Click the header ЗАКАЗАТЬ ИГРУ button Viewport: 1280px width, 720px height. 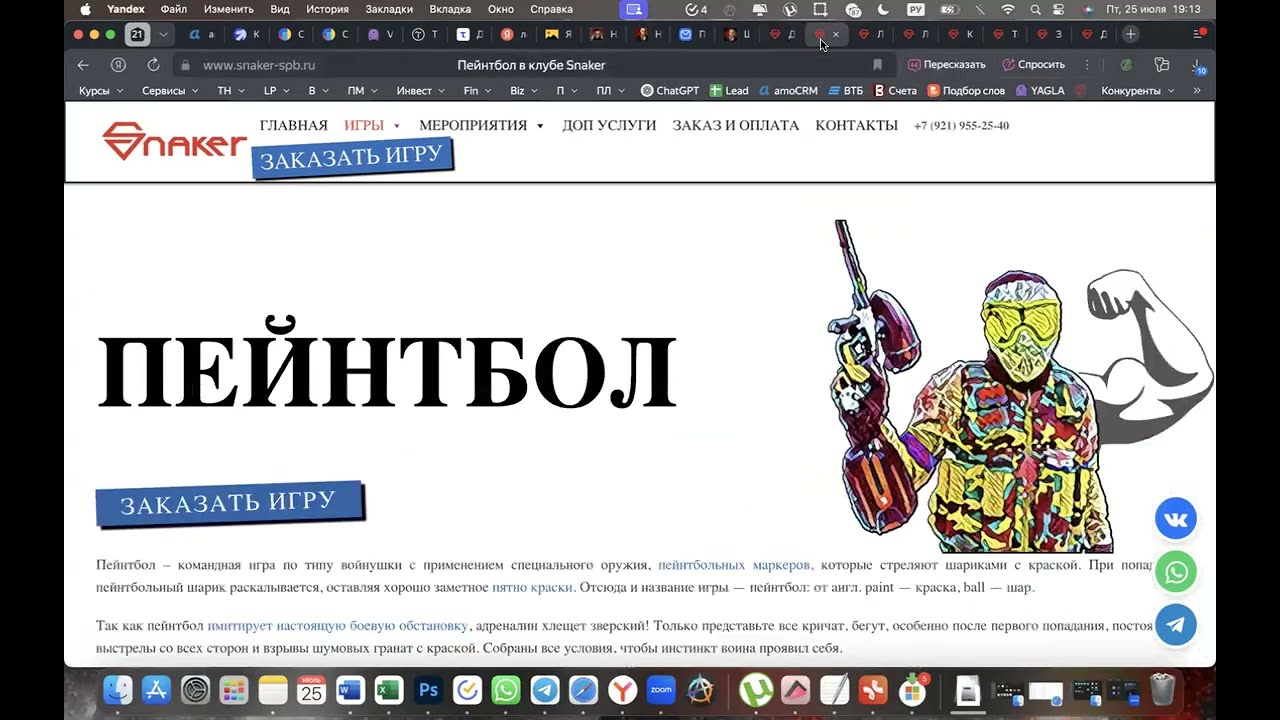(352, 158)
